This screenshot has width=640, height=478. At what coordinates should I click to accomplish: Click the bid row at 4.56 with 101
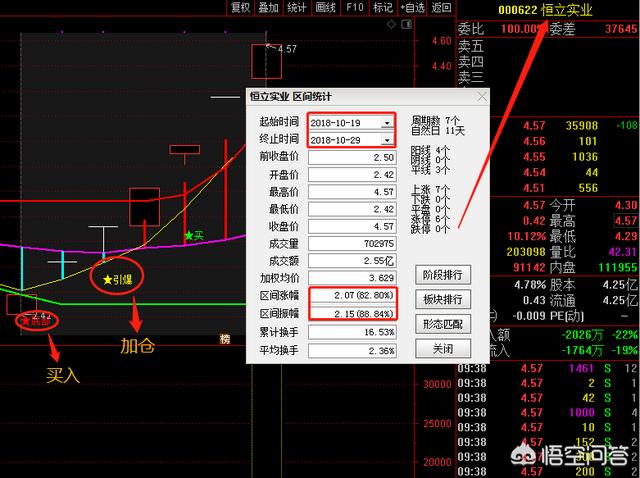click(564, 141)
